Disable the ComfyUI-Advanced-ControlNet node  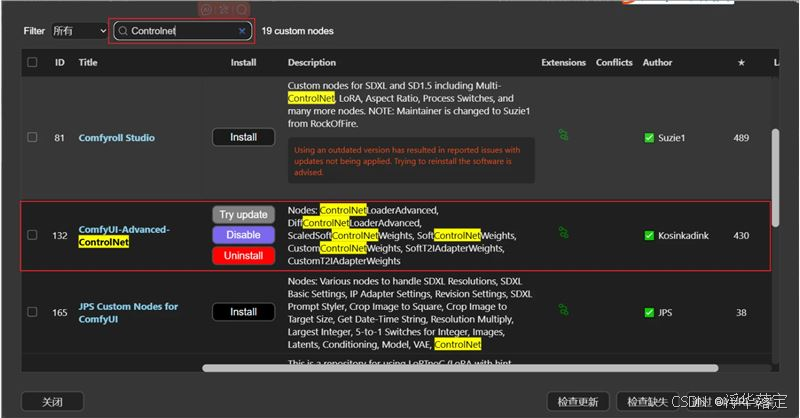pos(243,235)
